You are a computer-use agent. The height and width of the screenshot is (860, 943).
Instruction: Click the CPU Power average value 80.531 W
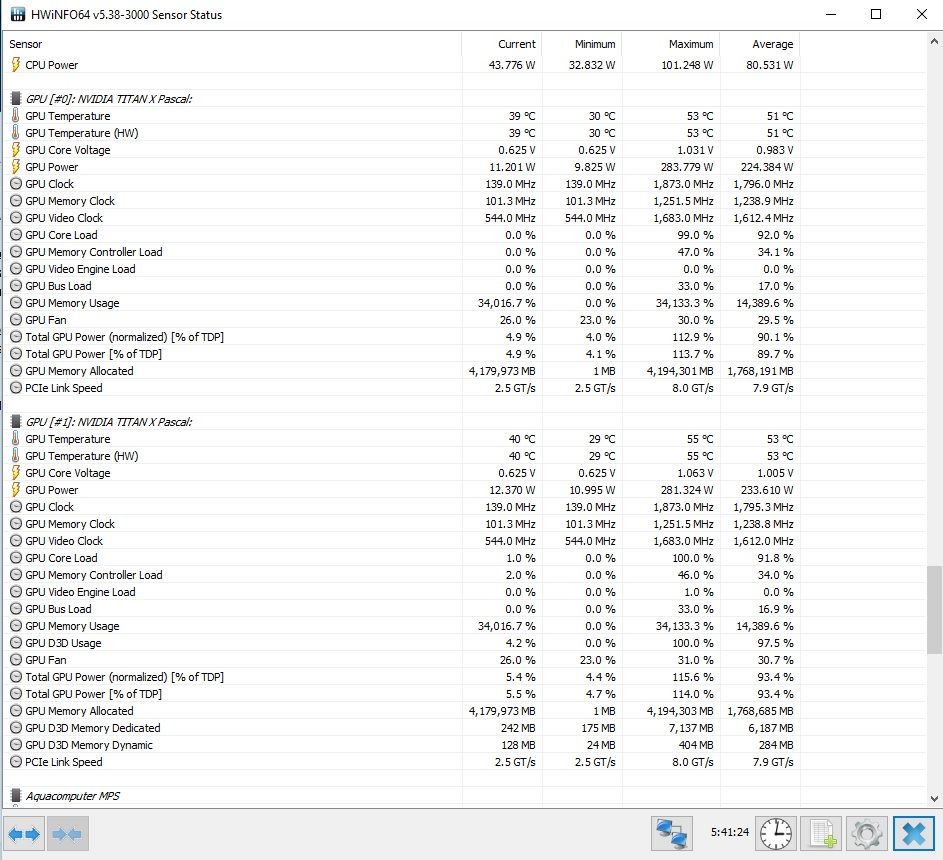(770, 65)
